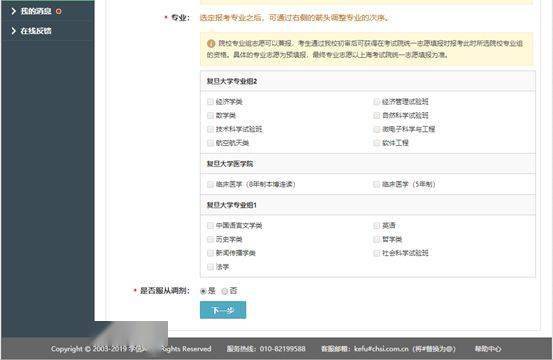Viewport: 553px width, 360px height.
Task: Check the 经济管理试验班 checkbox
Action: tap(376, 102)
